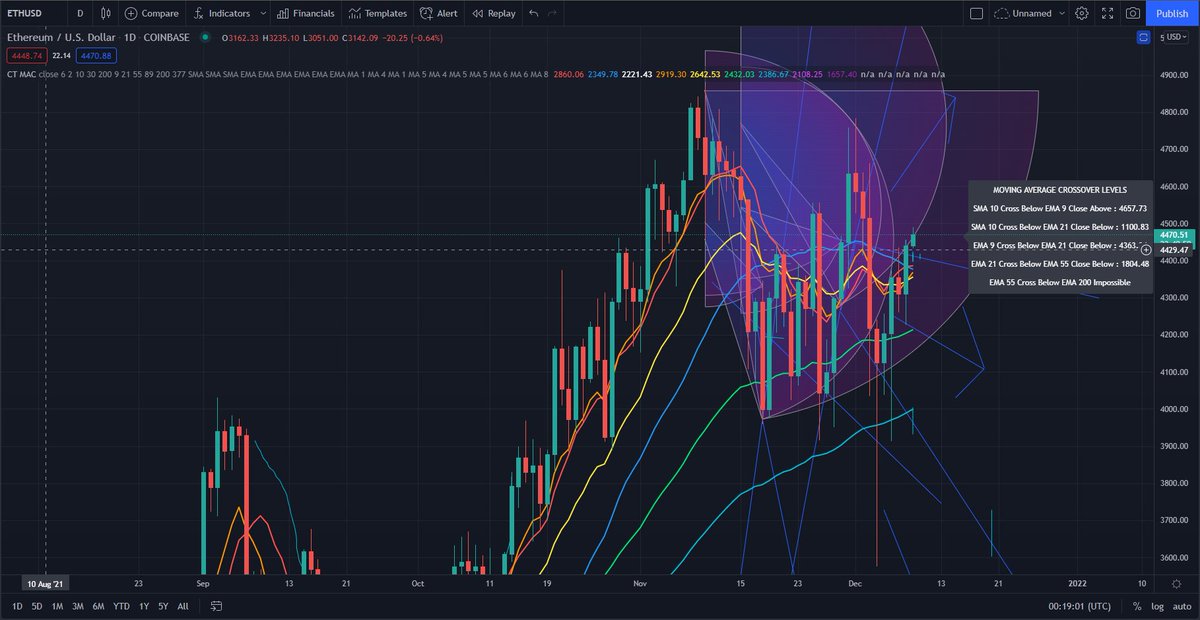Click the plus icon on the price scale

[1146, 250]
